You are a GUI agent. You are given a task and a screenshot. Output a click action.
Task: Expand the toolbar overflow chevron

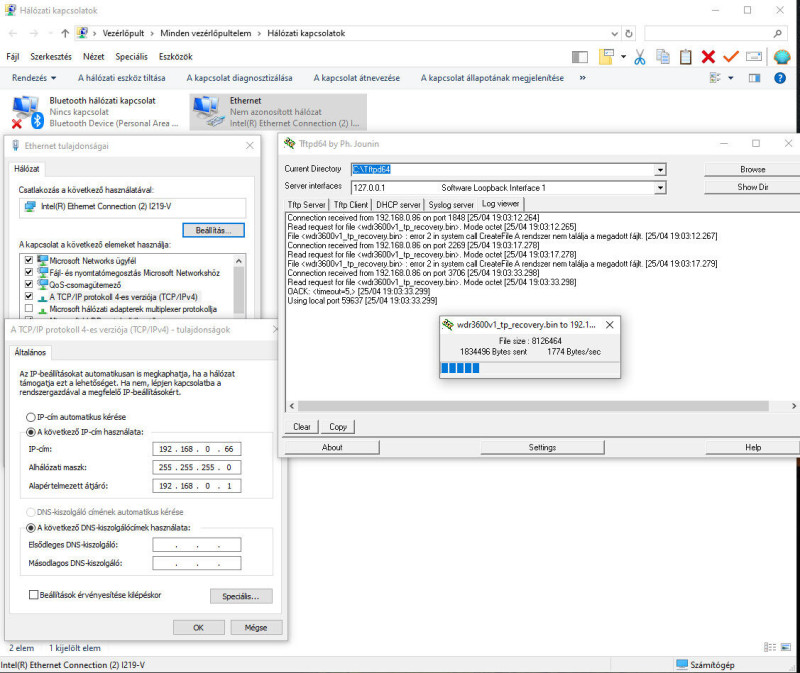click(x=582, y=78)
